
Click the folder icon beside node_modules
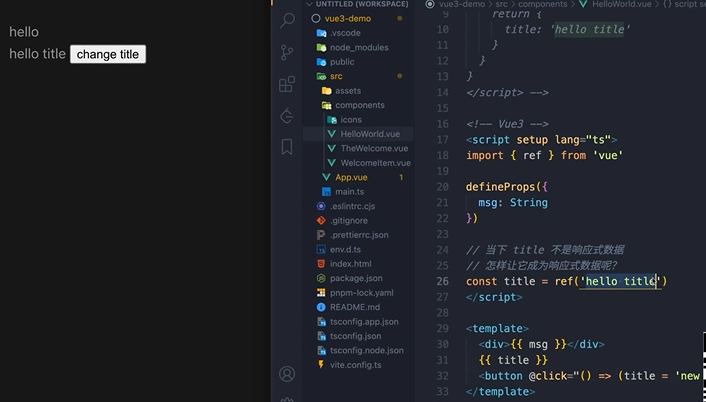321,47
